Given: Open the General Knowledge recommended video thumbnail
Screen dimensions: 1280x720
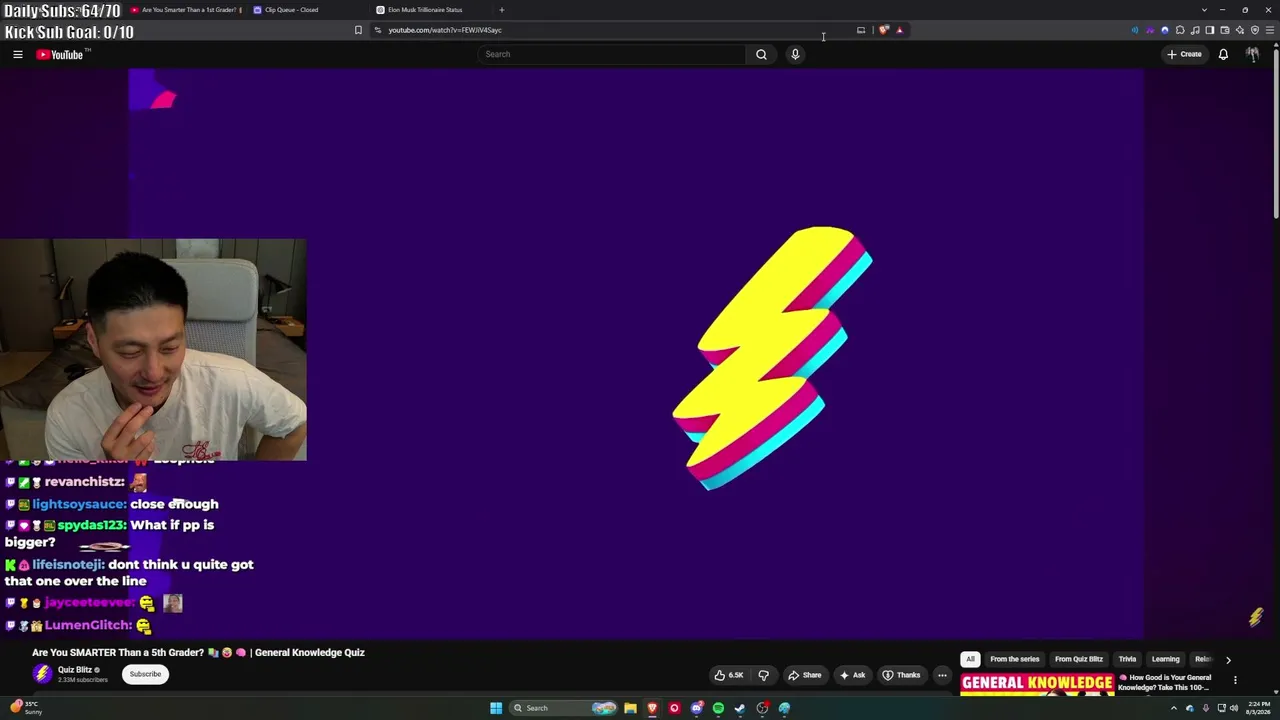Looking at the screenshot, I should click(x=1037, y=684).
